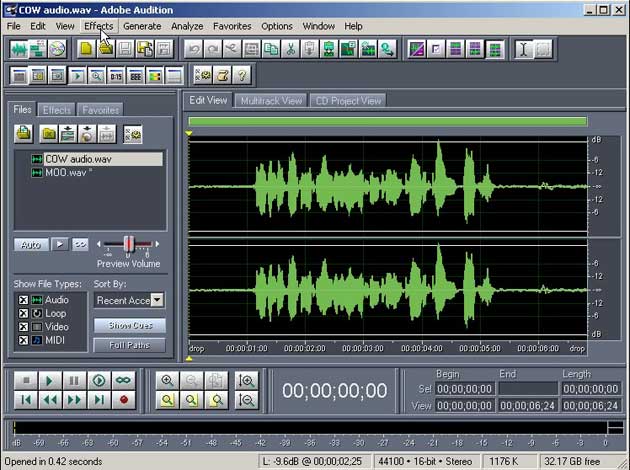Click the Zoom In Horizontally magnifier

(167, 381)
